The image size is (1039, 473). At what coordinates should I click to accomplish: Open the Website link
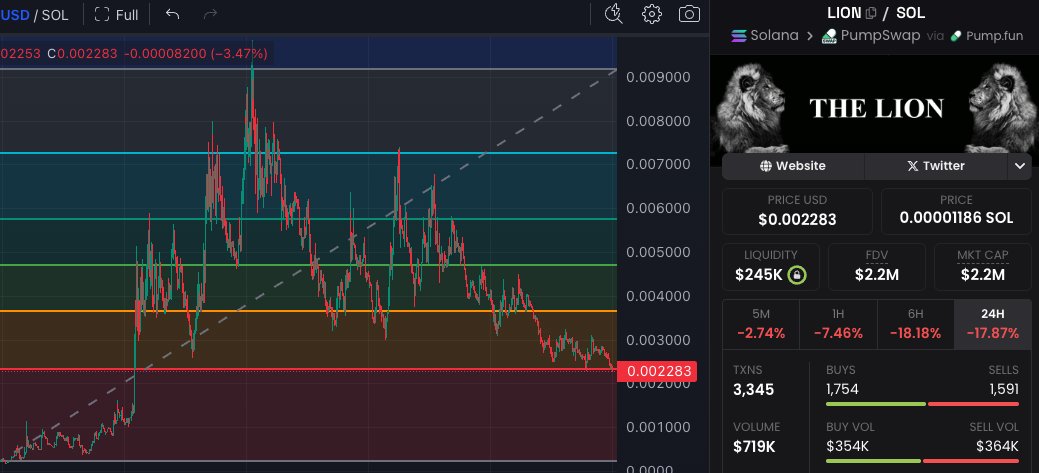click(793, 166)
